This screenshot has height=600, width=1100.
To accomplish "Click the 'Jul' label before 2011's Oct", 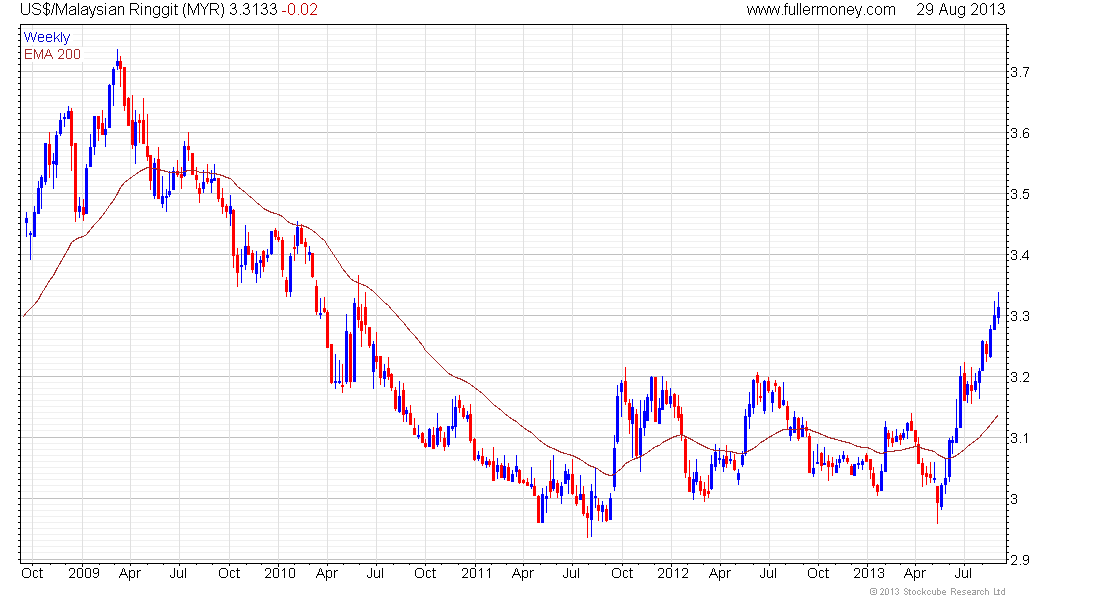I will [375, 573].
